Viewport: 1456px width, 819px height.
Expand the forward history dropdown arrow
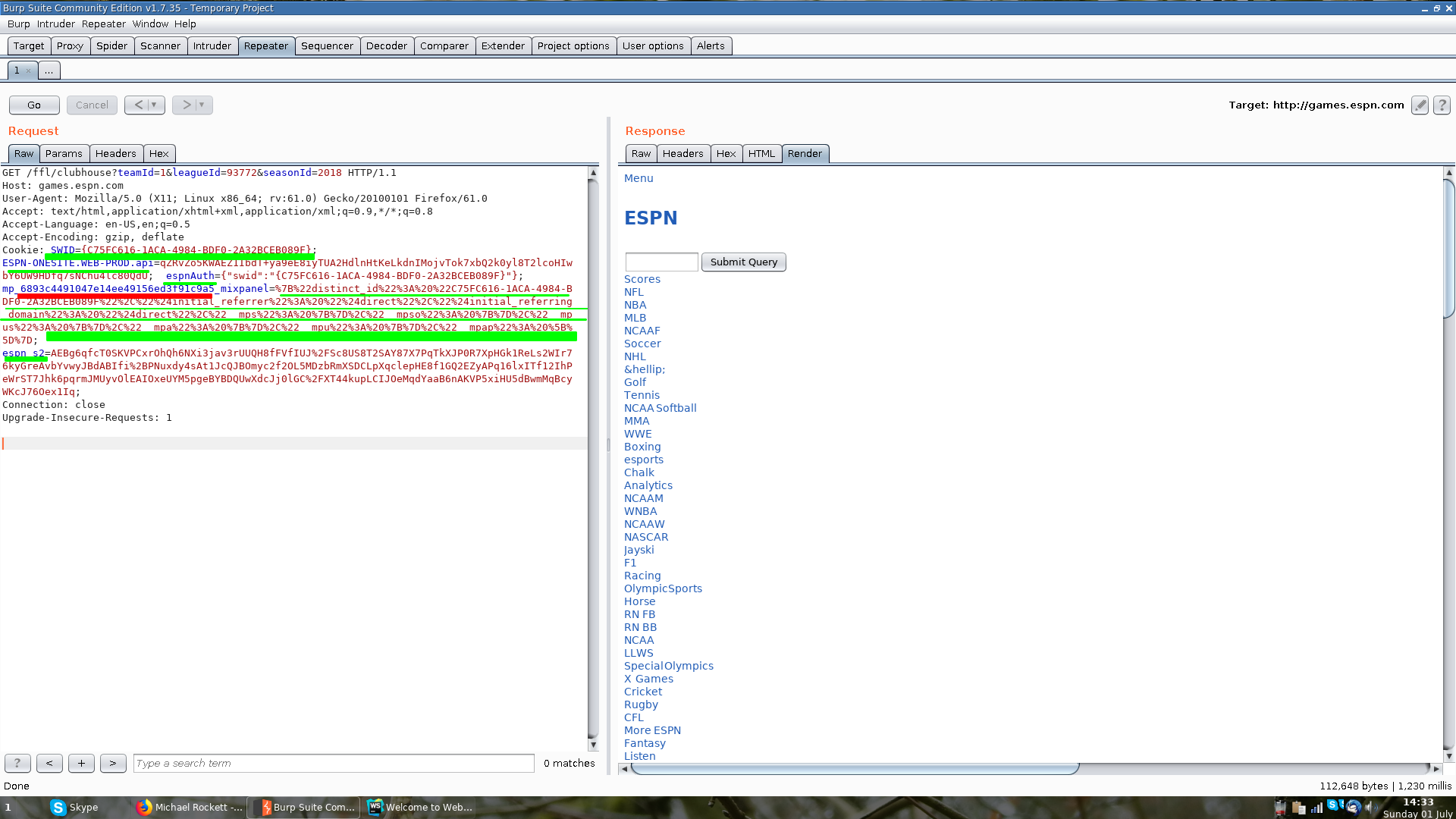tap(202, 105)
